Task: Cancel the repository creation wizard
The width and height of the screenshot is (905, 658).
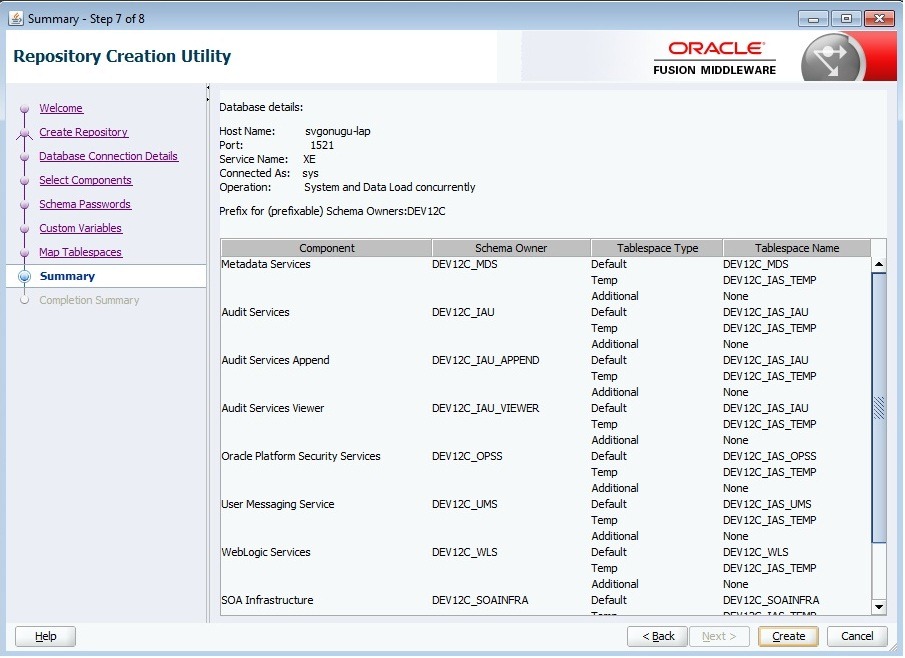Action: 857,636
